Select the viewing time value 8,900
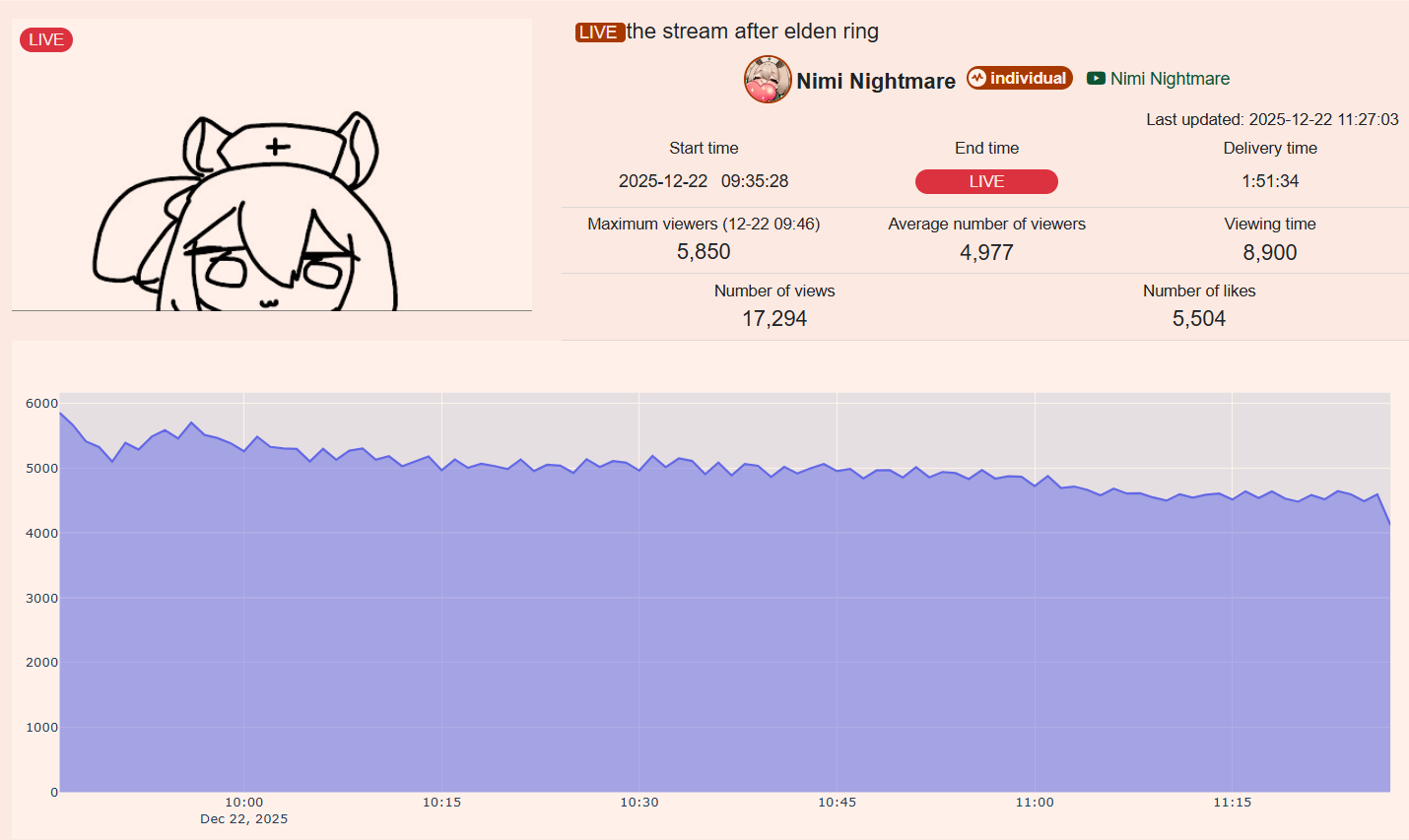 [x=1270, y=252]
